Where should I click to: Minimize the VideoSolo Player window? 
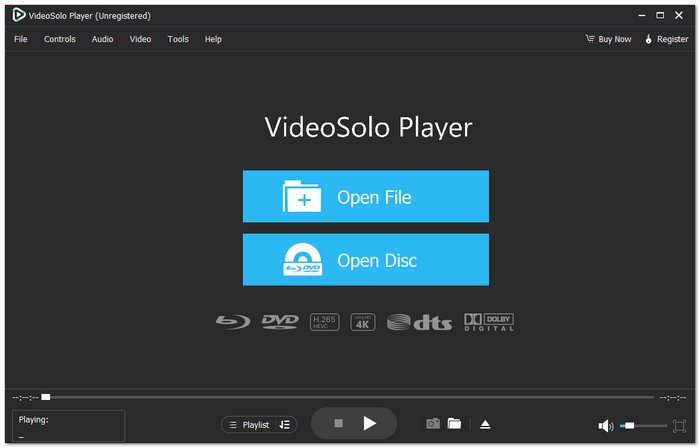[x=642, y=15]
